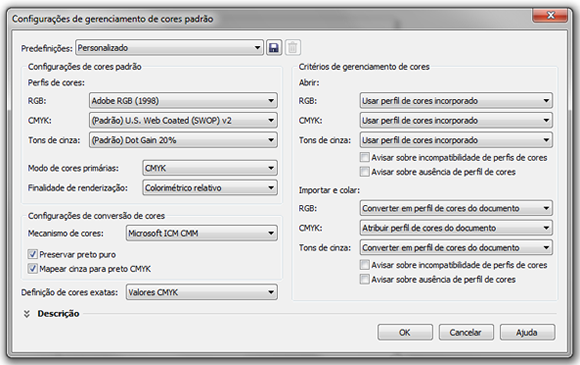Open the CMYK U.S. Web Coated profile dropdown
This screenshot has width=580, height=365.
tap(183, 120)
